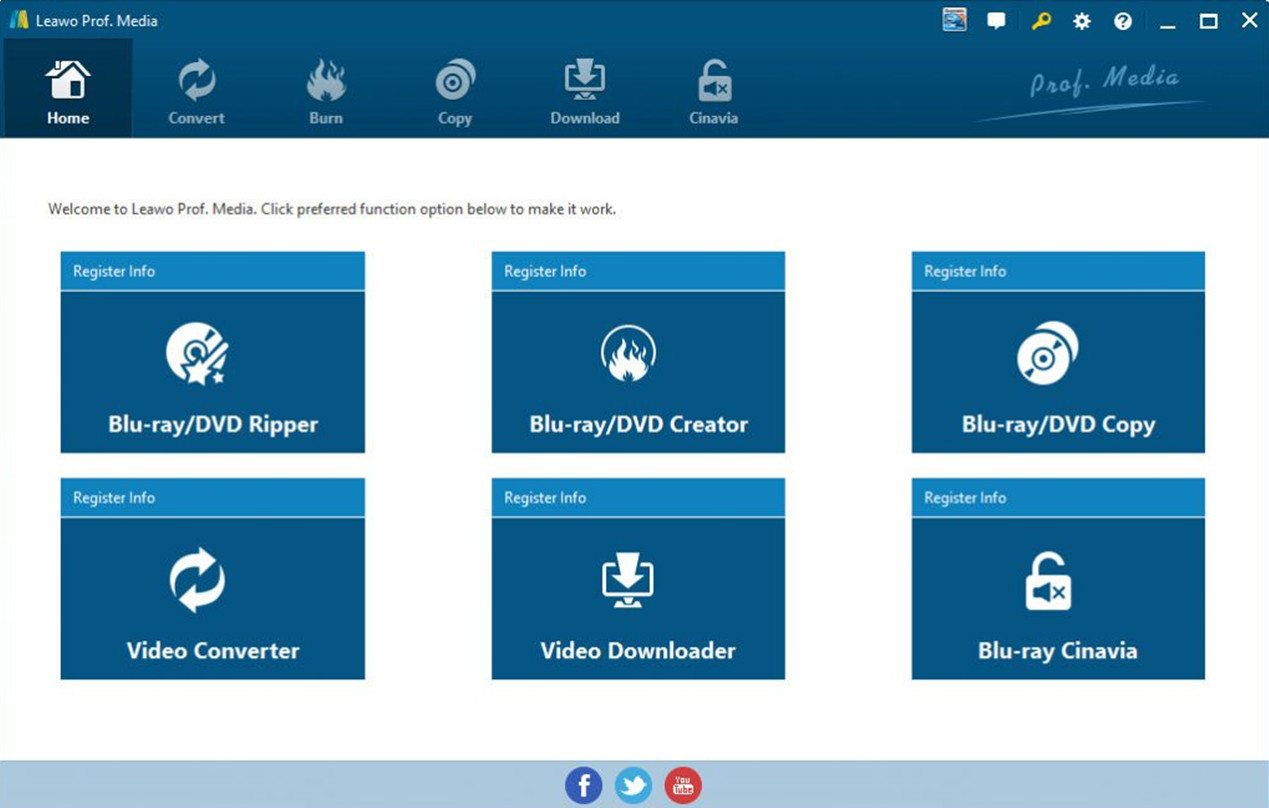Open the Blu-ray/DVD Copy disc icon
Screen dimensions: 1269x808
(x=1047, y=354)
